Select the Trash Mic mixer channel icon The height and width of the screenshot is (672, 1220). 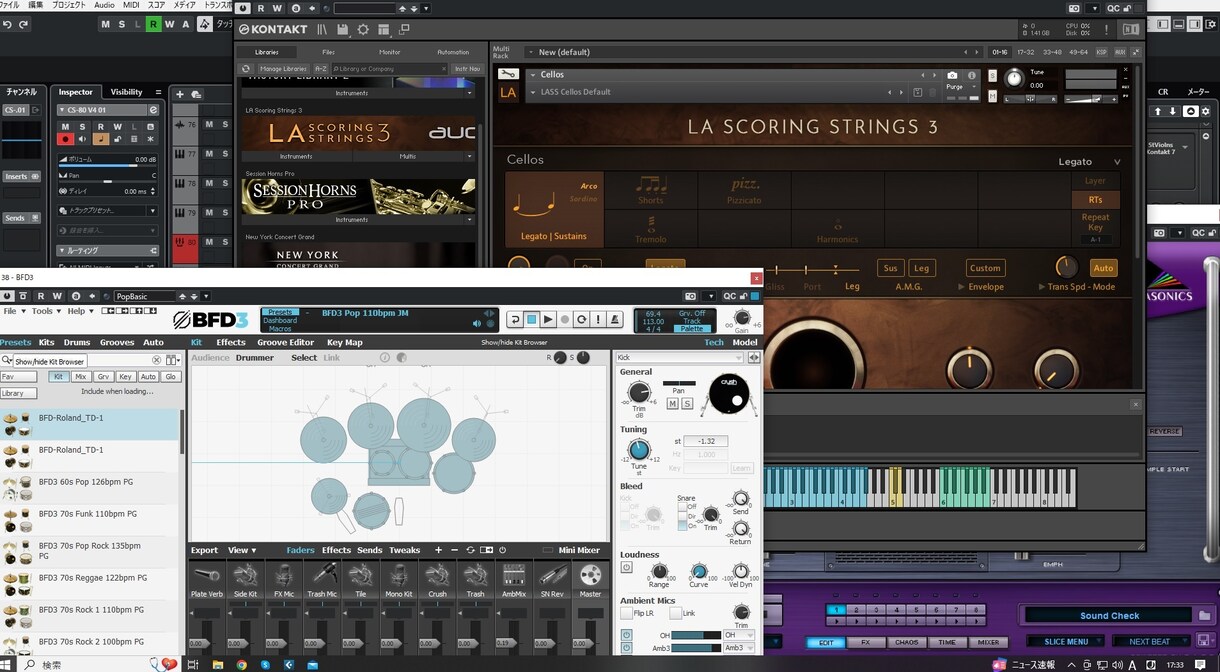click(x=323, y=575)
